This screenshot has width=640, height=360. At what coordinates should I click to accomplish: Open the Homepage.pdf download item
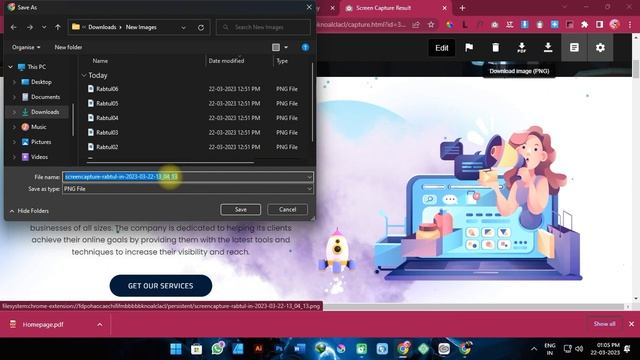43,324
